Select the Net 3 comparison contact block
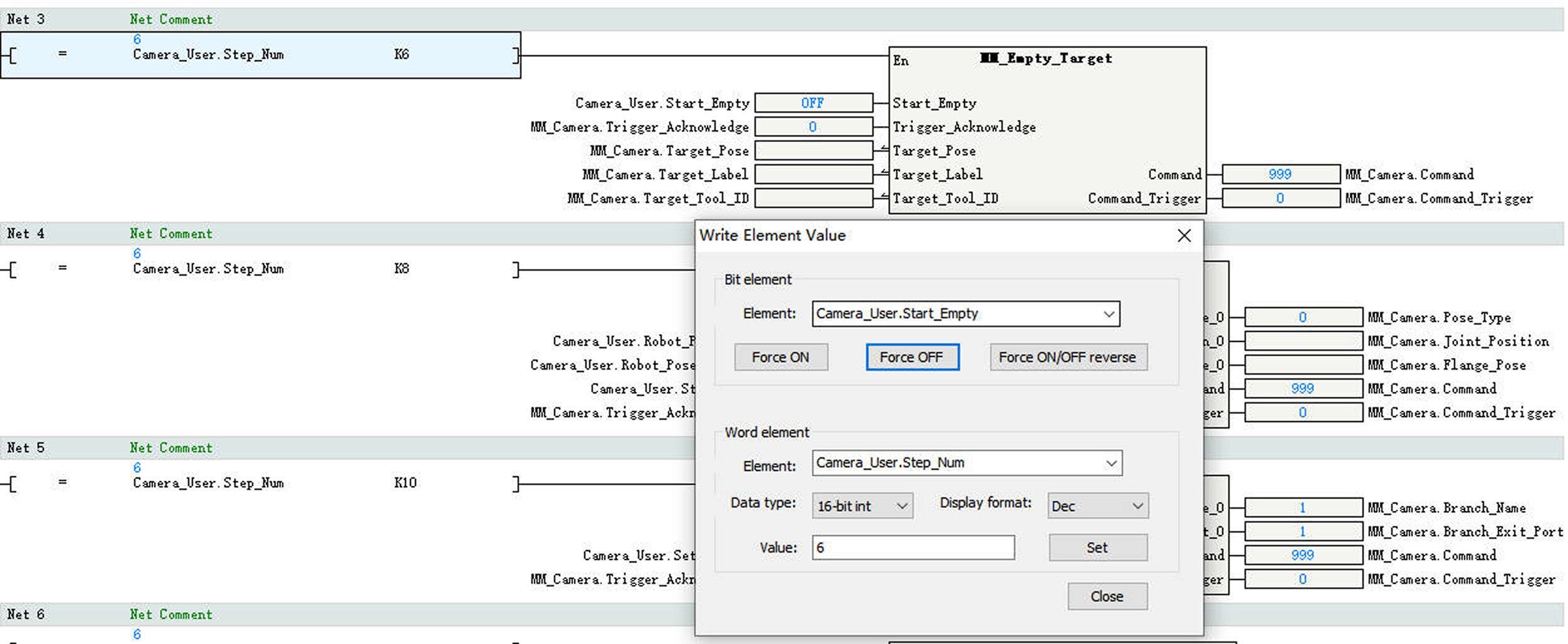 point(260,55)
